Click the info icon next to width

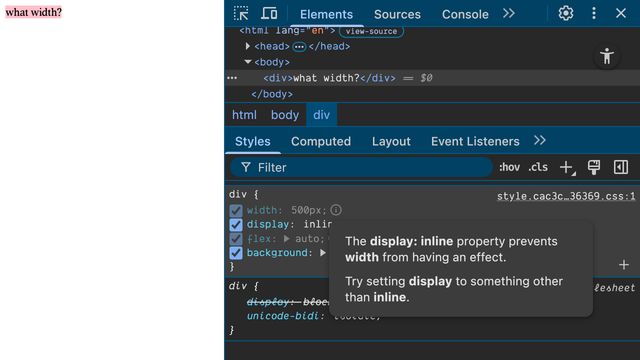336,210
